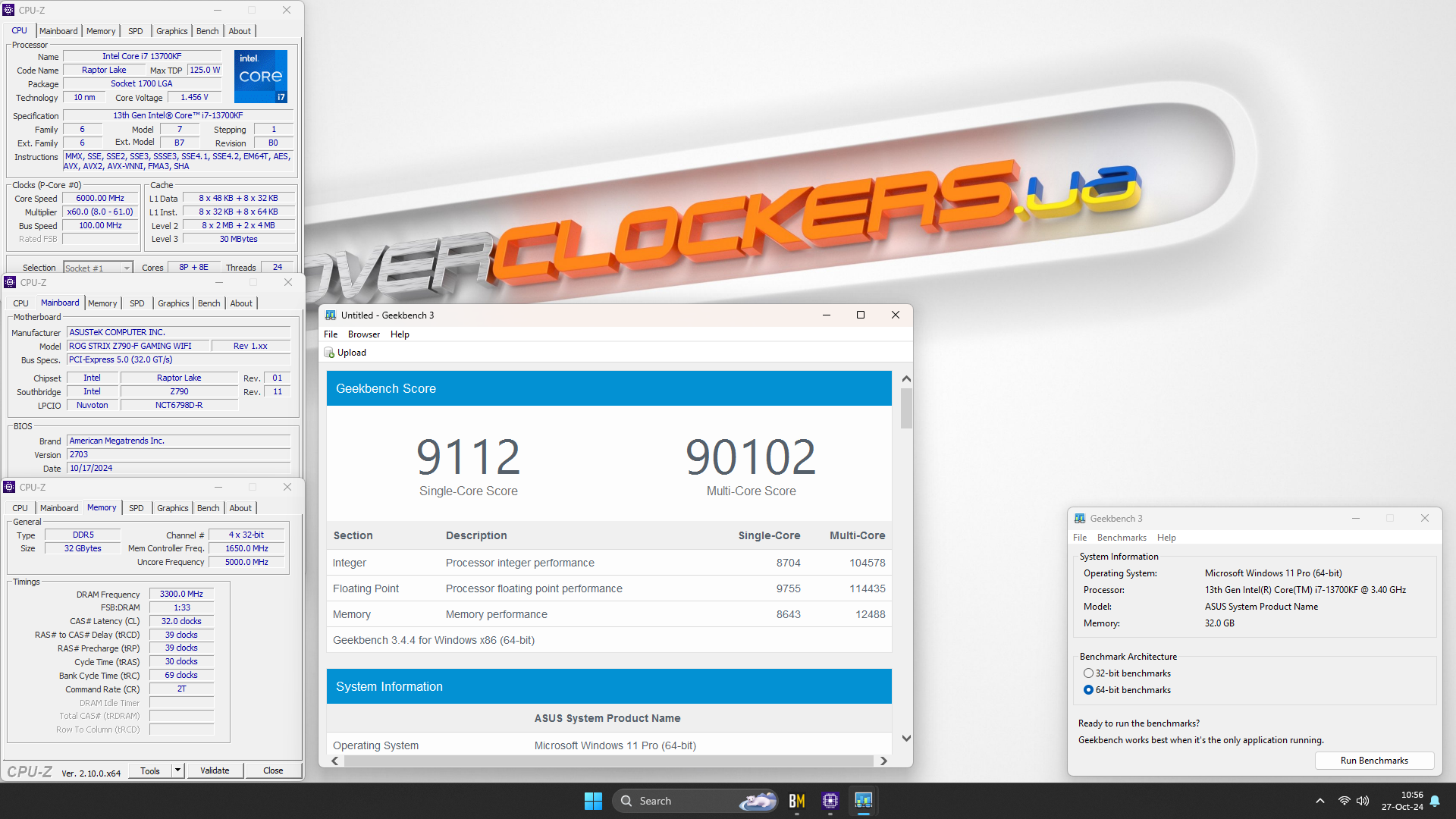This screenshot has height=819, width=1456.
Task: Click the CPU-Z Mainboard window title icon
Action: point(9,282)
